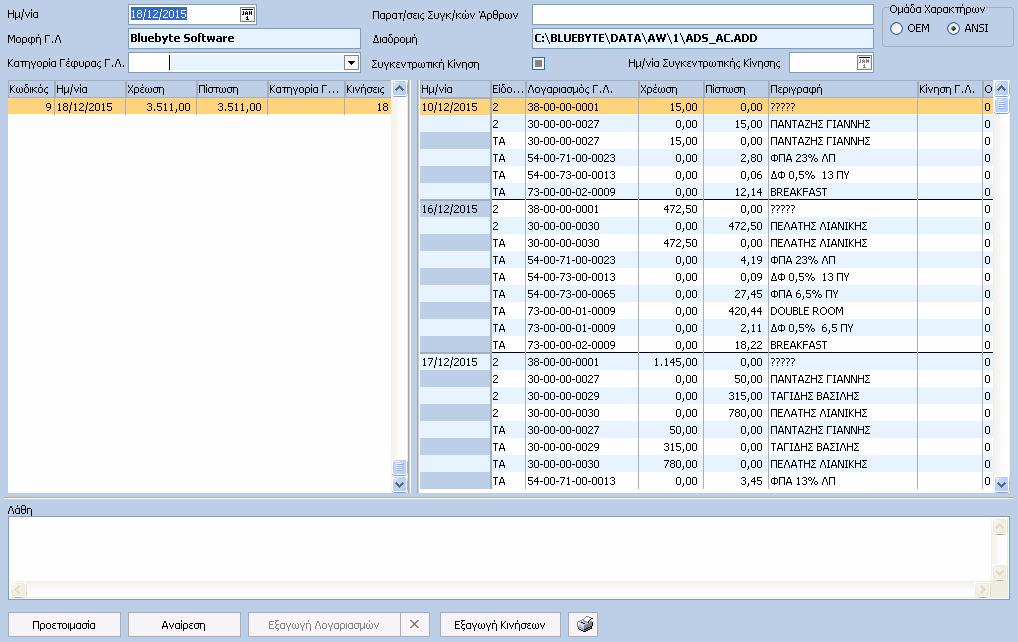Click left table Κατηγορία Γ... column header
The height and width of the screenshot is (642, 1018).
click(306, 89)
